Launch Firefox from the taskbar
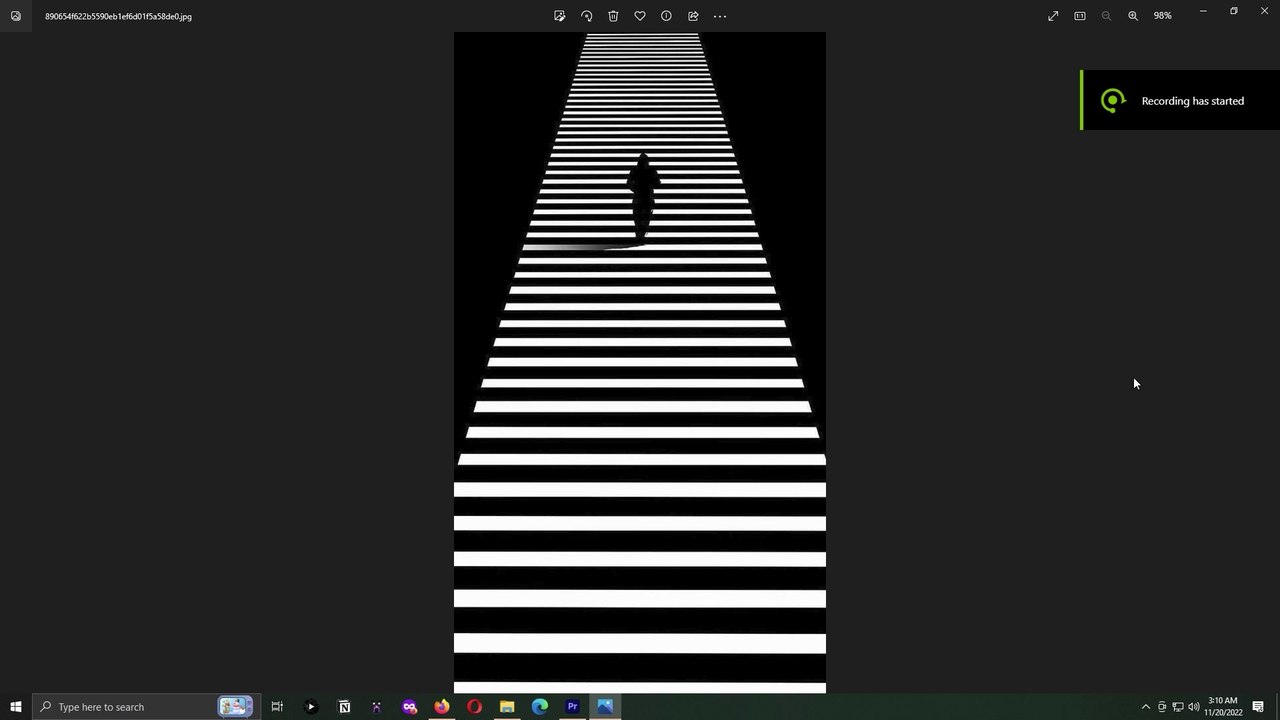Screen dimensions: 1280x720 (x=442, y=707)
